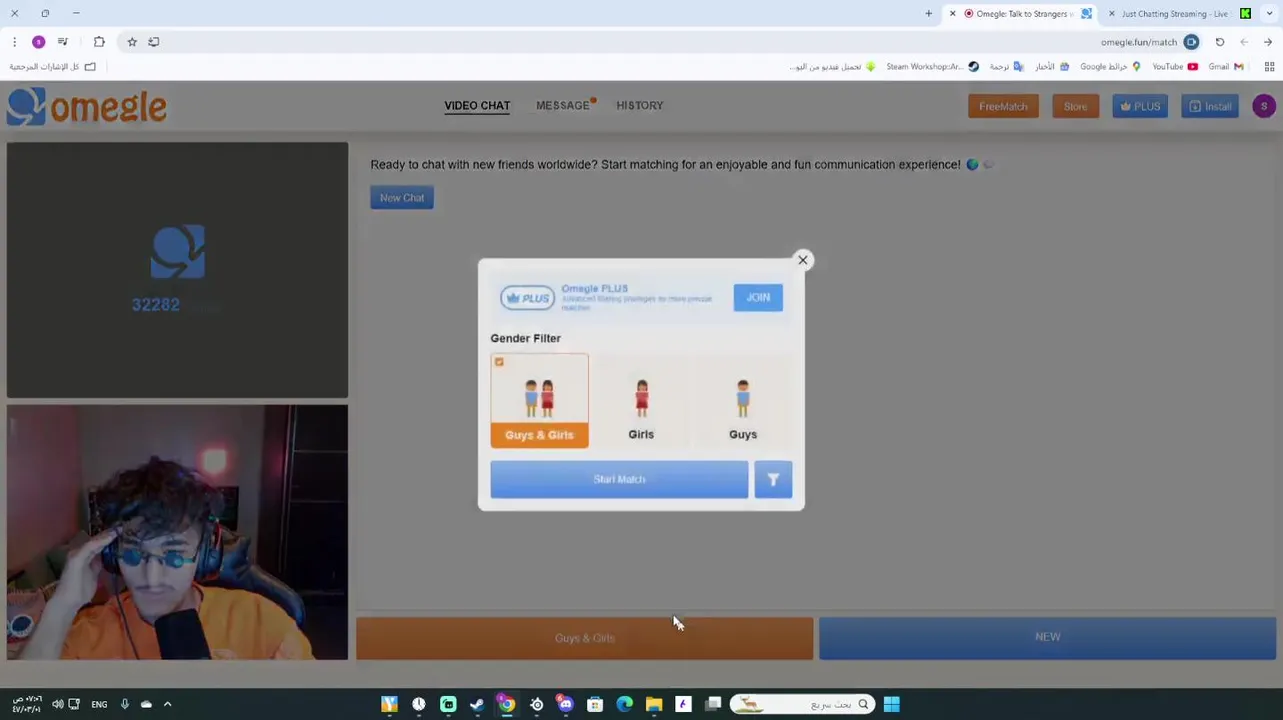
Task: Open Microsoft Store from taskbar
Action: [x=595, y=704]
